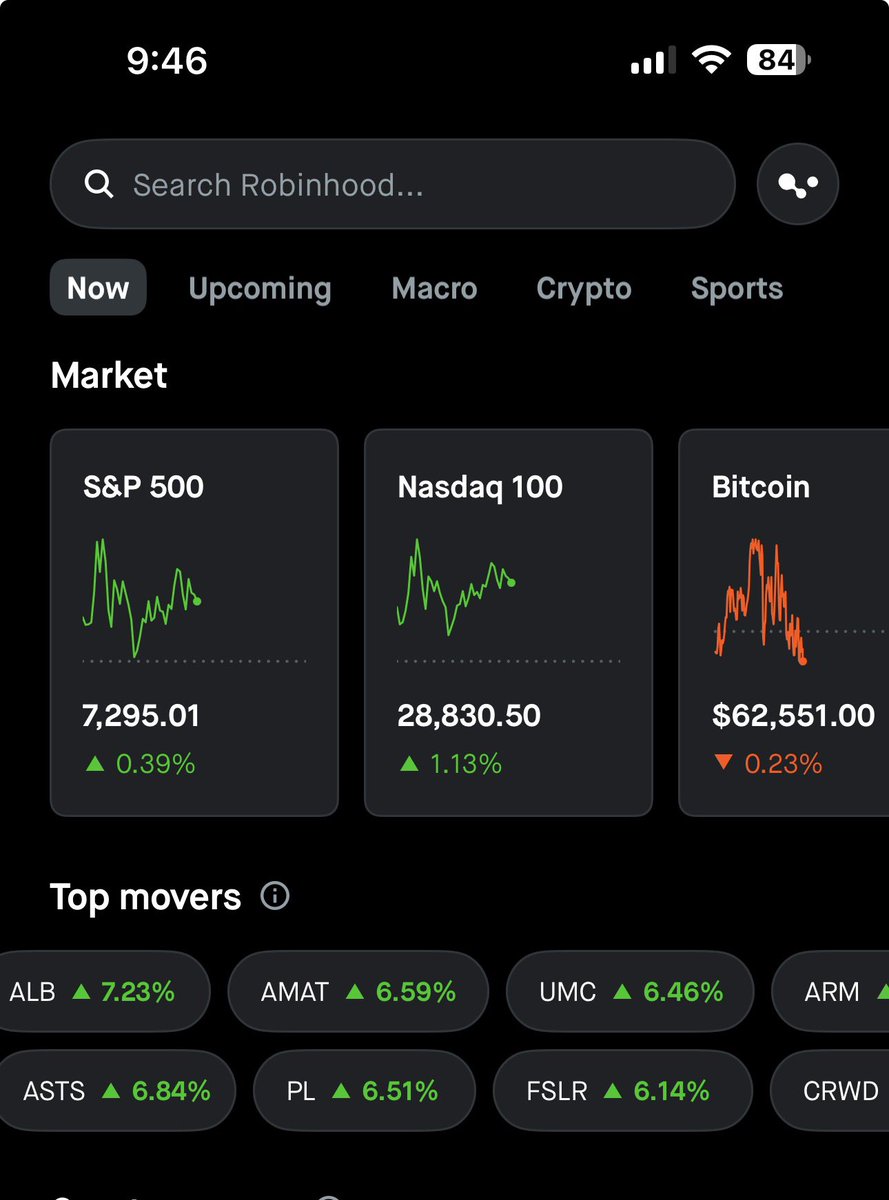Image resolution: width=889 pixels, height=1200 pixels.
Task: Switch to the Upcoming tab
Action: [x=260, y=288]
